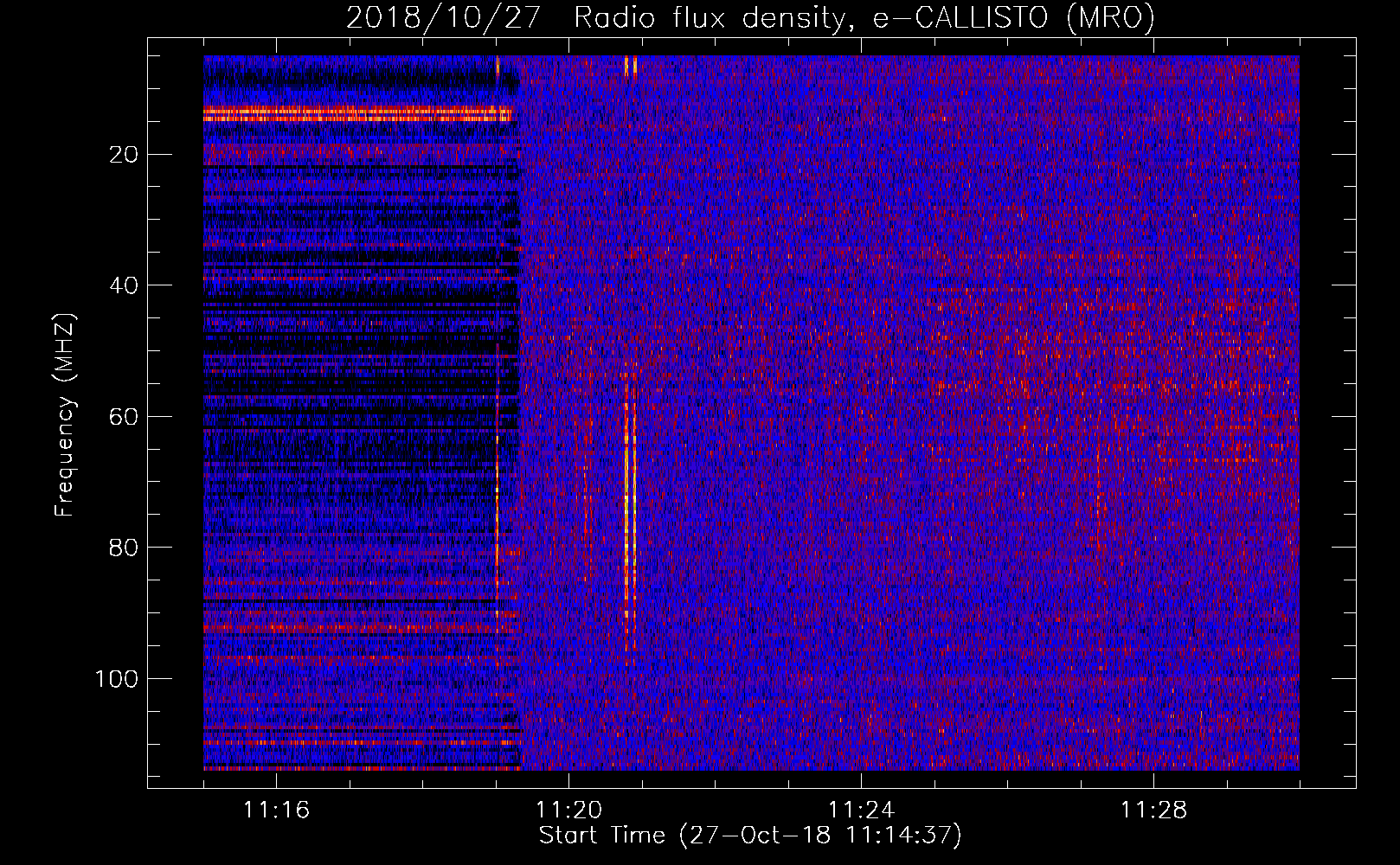The image size is (1400, 865).
Task: Click the 40 frequency tick label
Action: [x=125, y=285]
